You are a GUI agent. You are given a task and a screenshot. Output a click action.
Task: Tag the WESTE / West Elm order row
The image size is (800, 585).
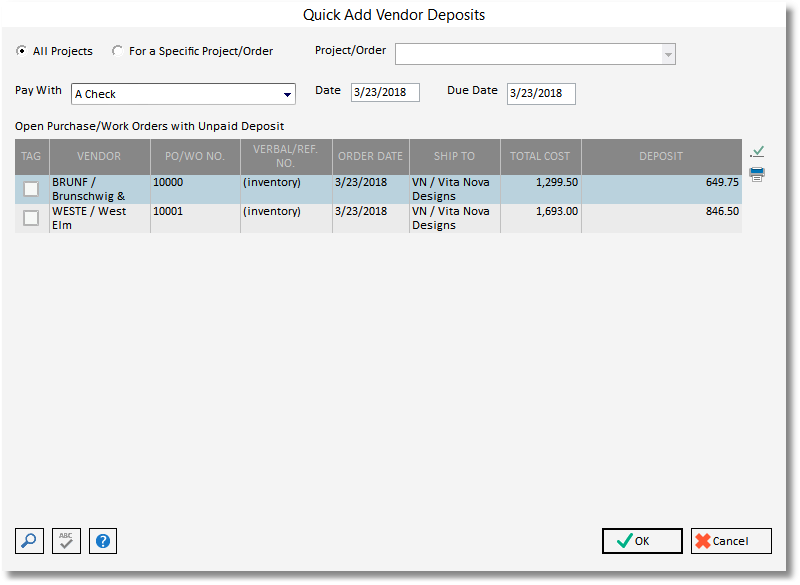(x=30, y=217)
